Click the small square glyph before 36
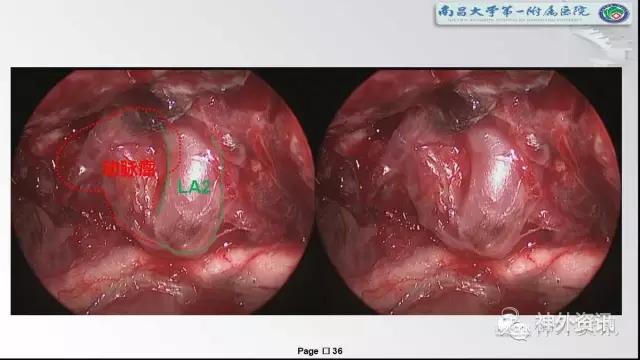Screen dimensions: 640x360 click(x=326, y=351)
